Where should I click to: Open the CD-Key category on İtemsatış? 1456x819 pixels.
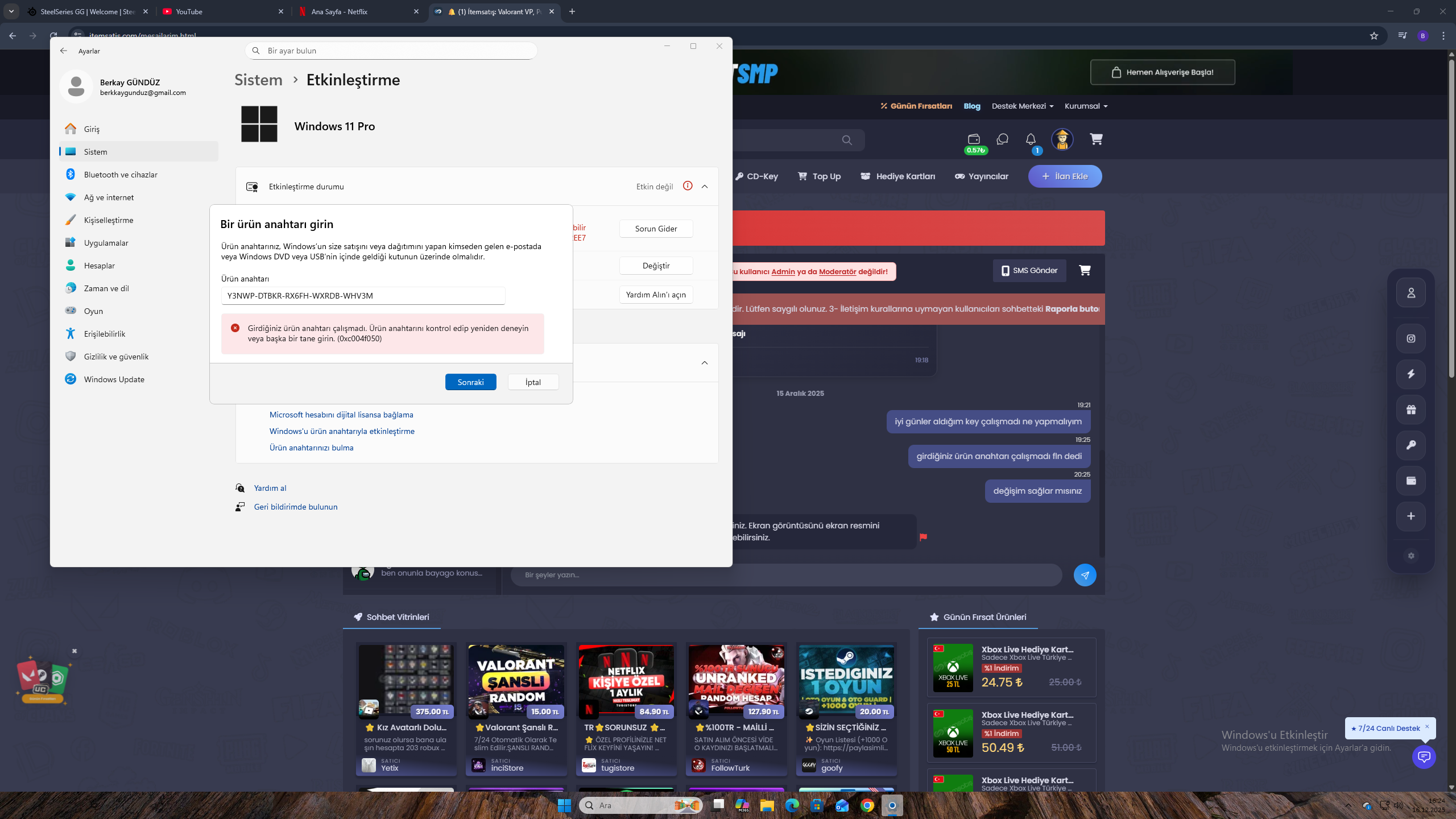point(756,176)
